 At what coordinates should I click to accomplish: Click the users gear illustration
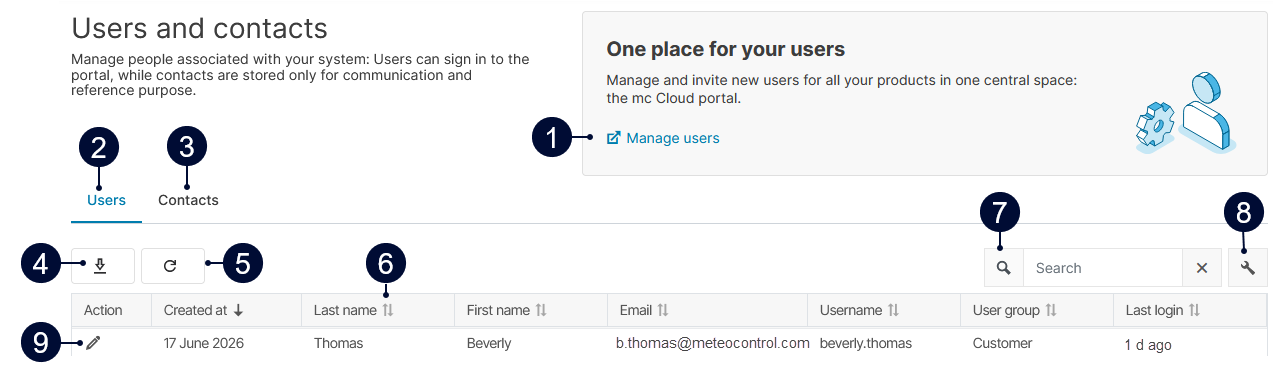(x=1187, y=112)
